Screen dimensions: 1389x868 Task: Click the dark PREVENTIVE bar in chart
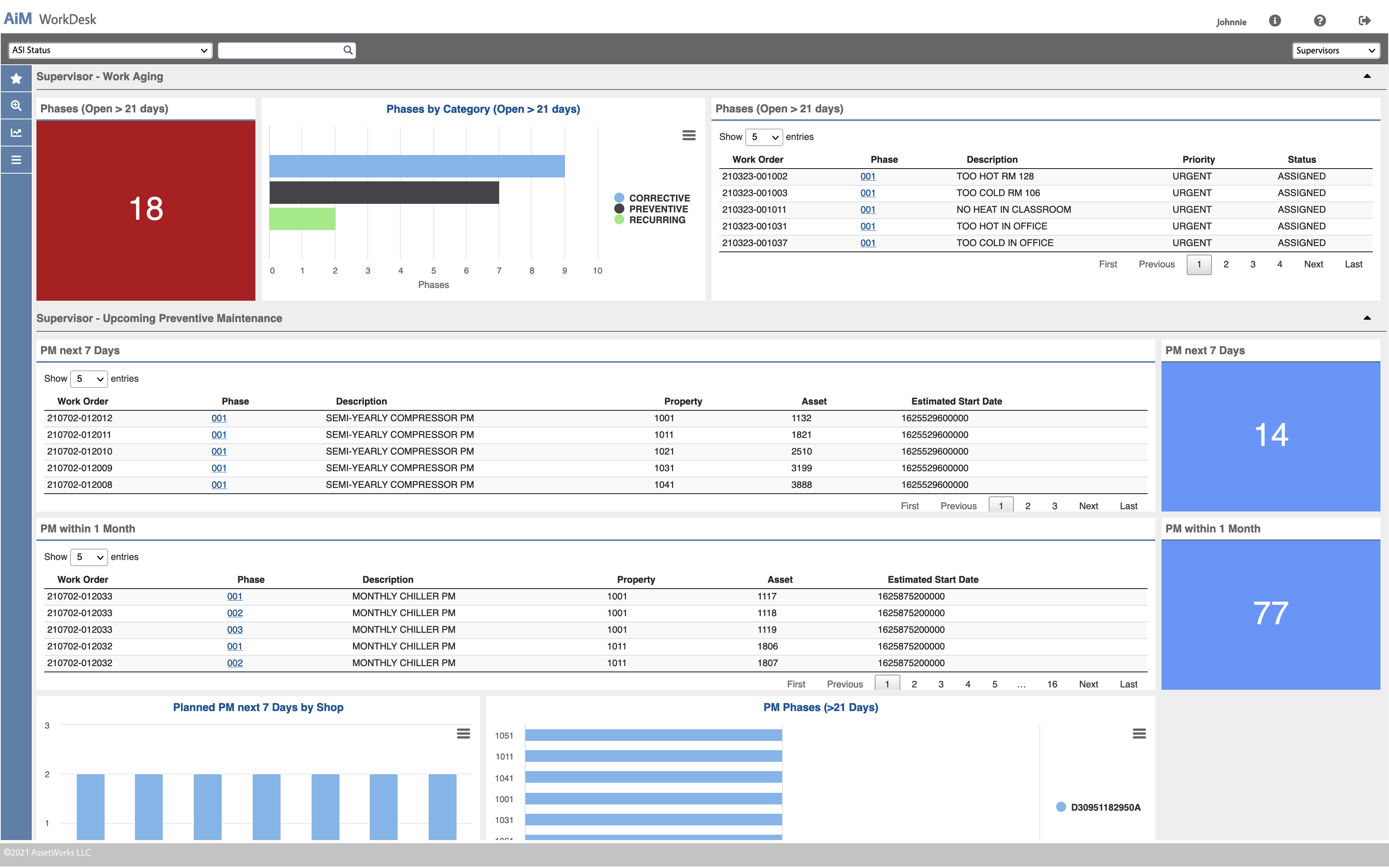[384, 192]
